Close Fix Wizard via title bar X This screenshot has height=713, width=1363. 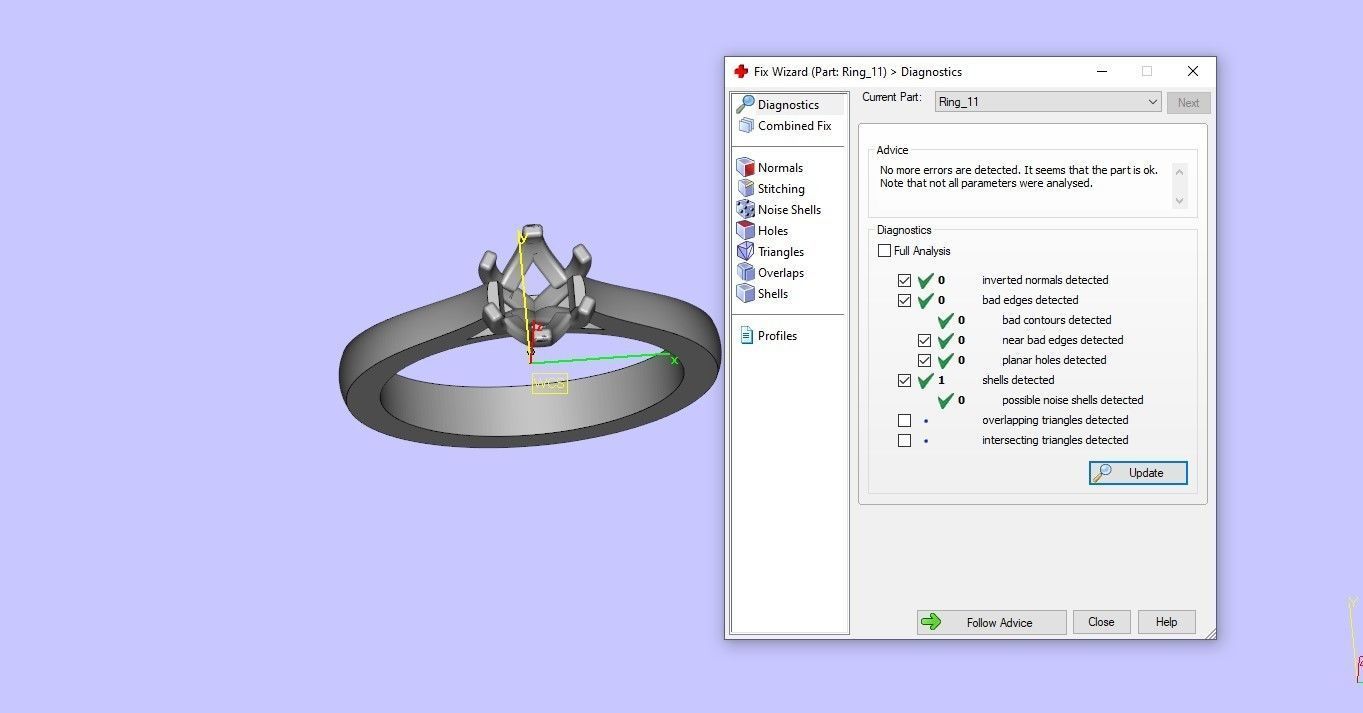tap(1192, 72)
